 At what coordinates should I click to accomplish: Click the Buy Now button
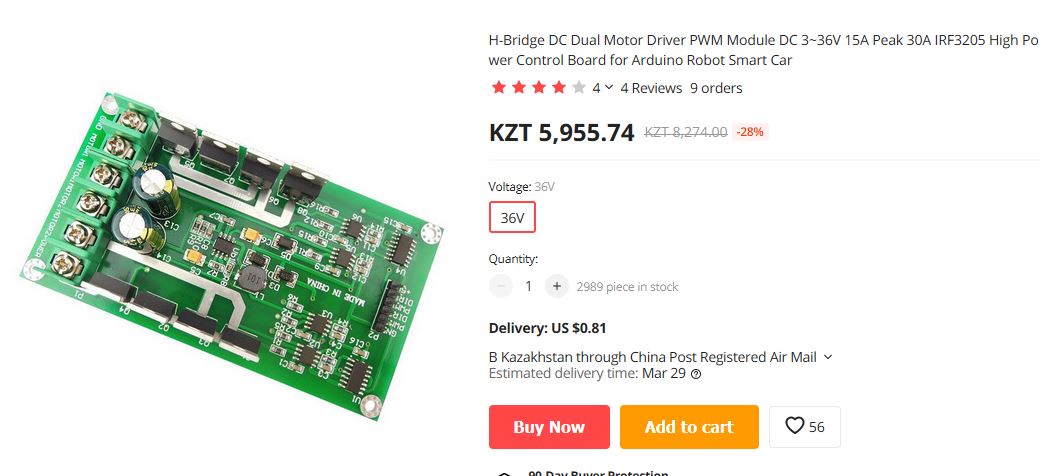click(x=549, y=426)
